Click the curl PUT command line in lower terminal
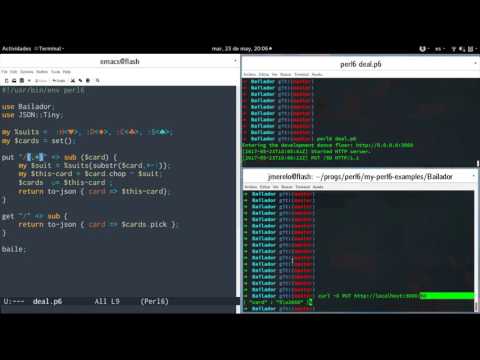The image size is (480, 360). pos(372,296)
